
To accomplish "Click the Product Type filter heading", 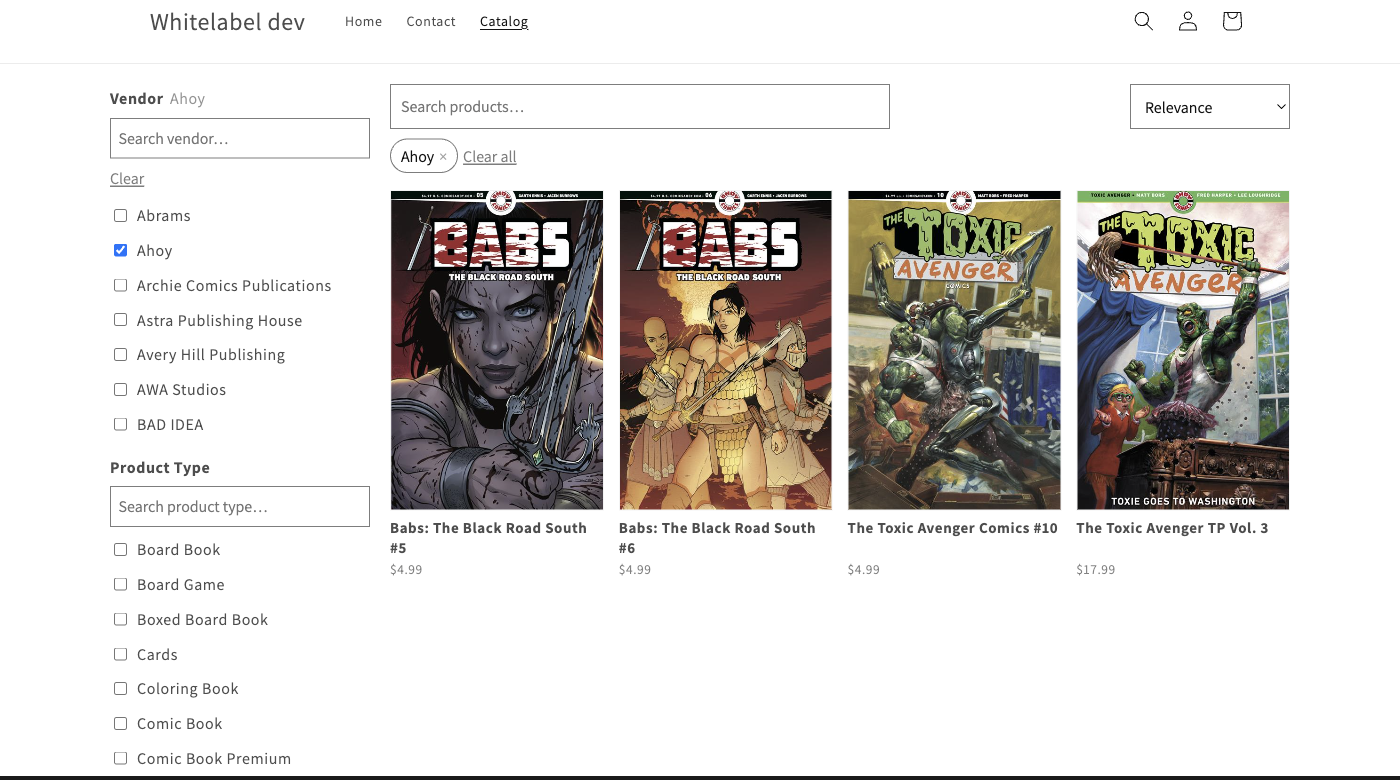I will [160, 468].
